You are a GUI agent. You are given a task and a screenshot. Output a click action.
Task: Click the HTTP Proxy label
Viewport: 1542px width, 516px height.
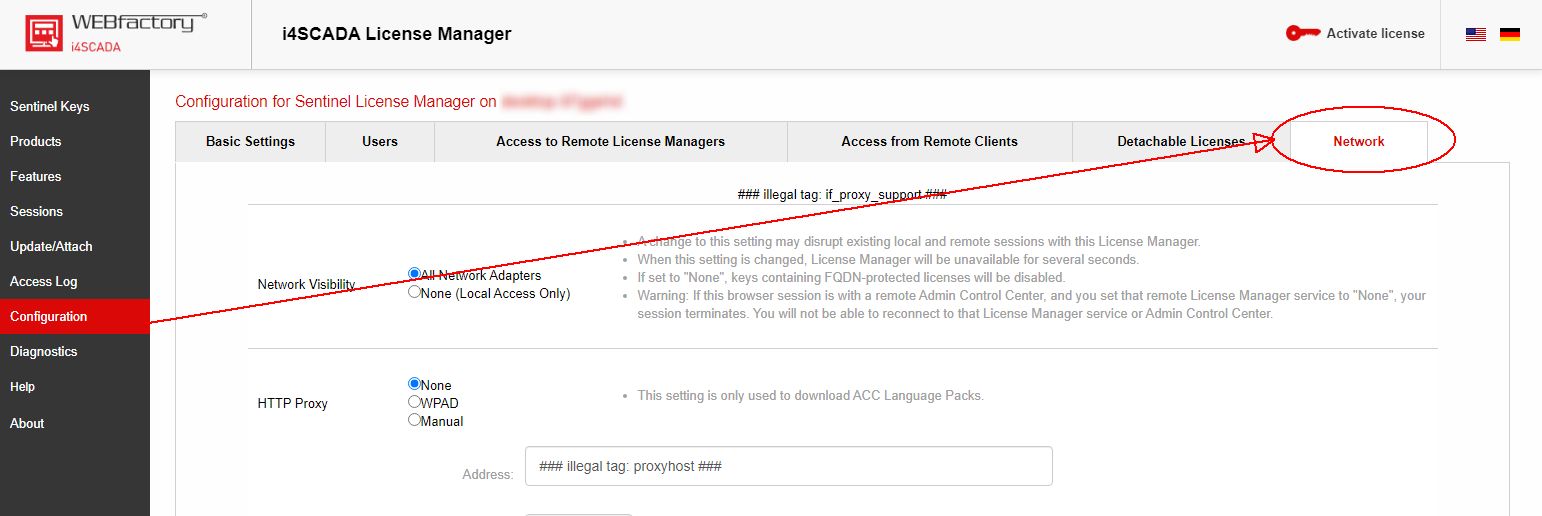pyautogui.click(x=292, y=403)
